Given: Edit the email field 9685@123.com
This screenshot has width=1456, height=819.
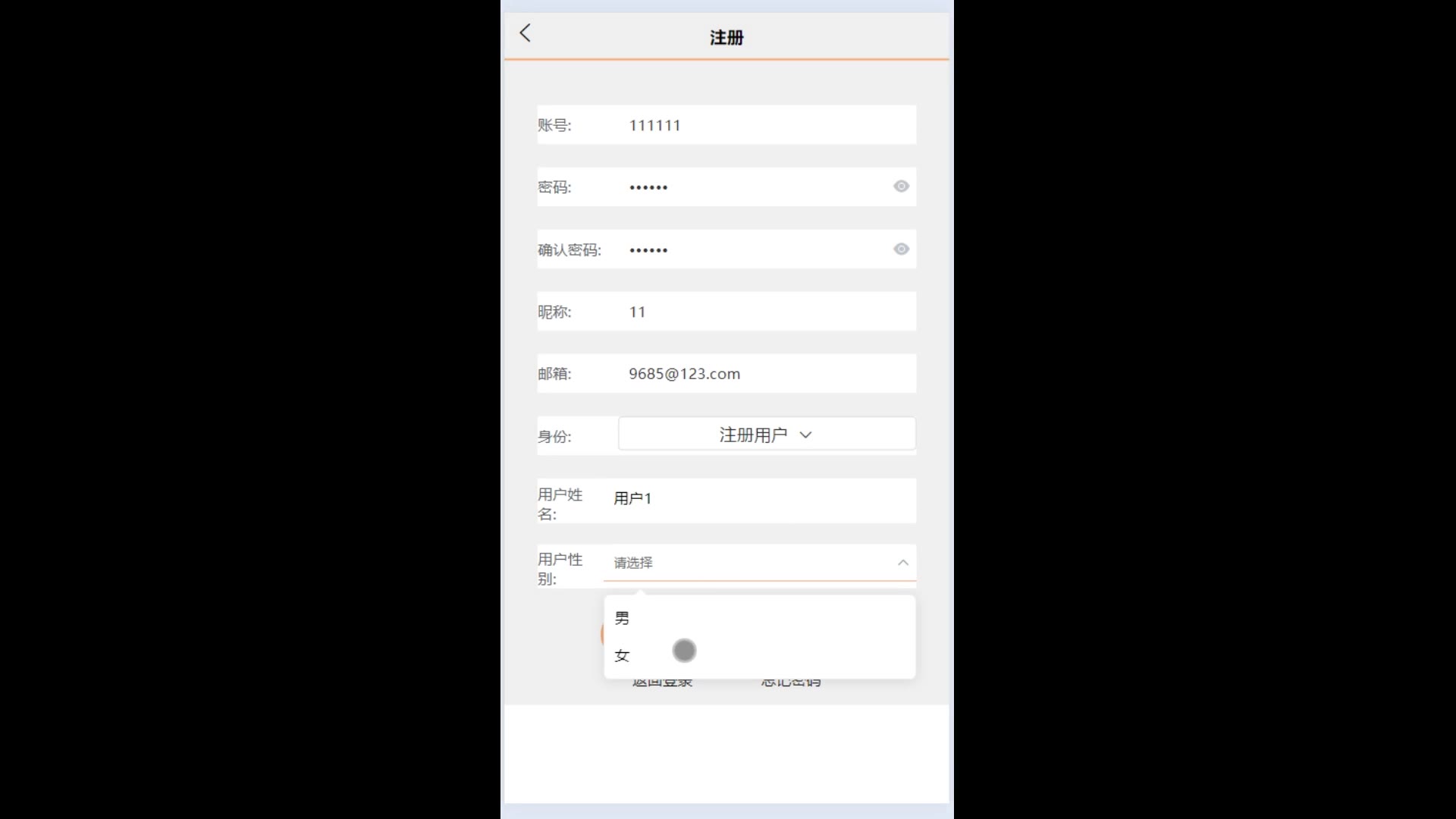Looking at the screenshot, I should [x=769, y=374].
